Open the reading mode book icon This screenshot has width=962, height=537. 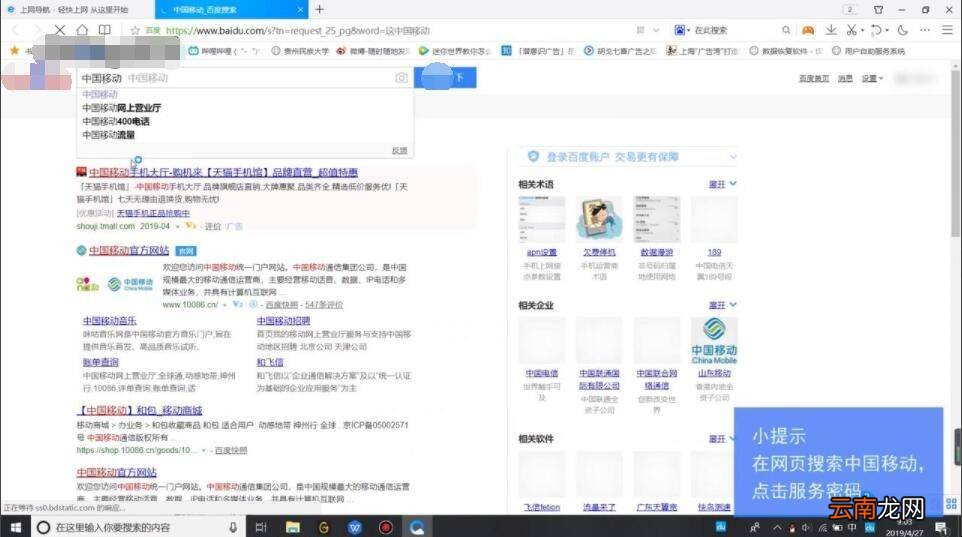pos(105,29)
